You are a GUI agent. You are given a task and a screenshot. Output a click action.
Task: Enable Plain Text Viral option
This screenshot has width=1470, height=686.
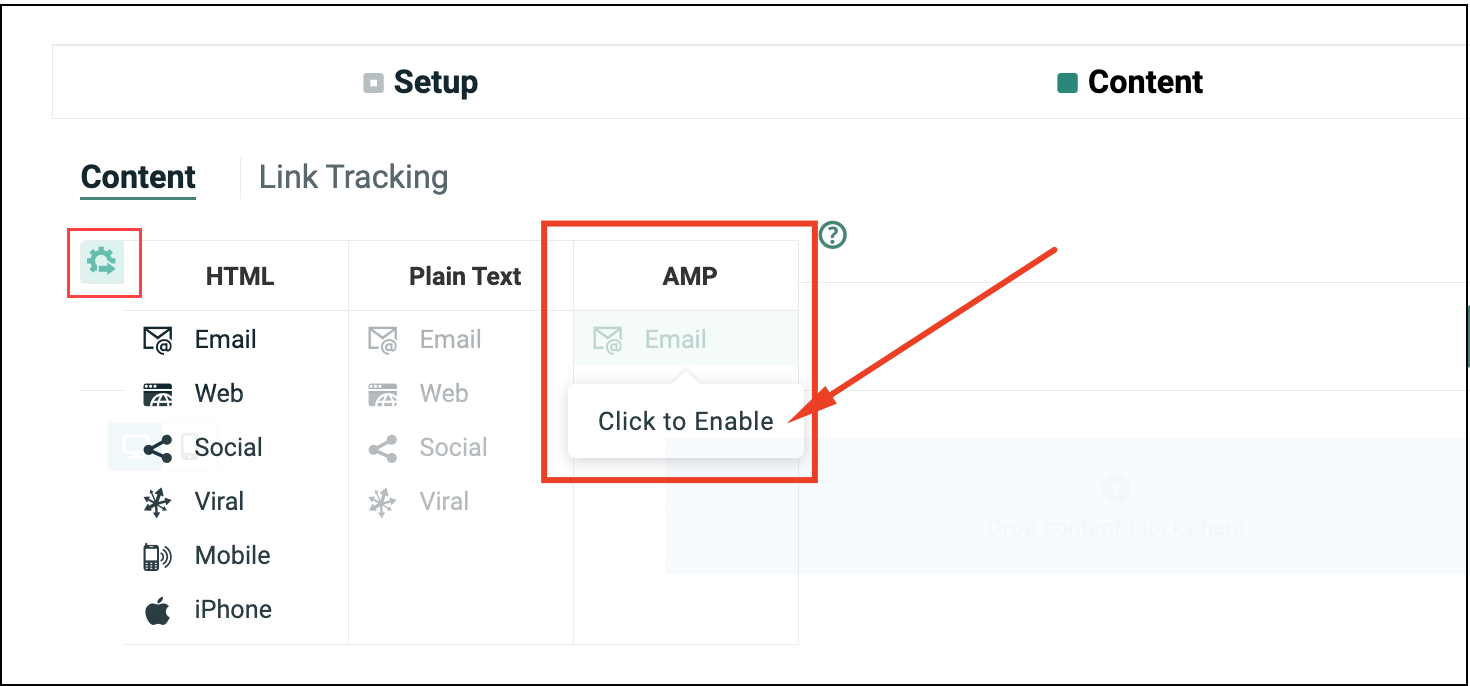click(x=443, y=502)
